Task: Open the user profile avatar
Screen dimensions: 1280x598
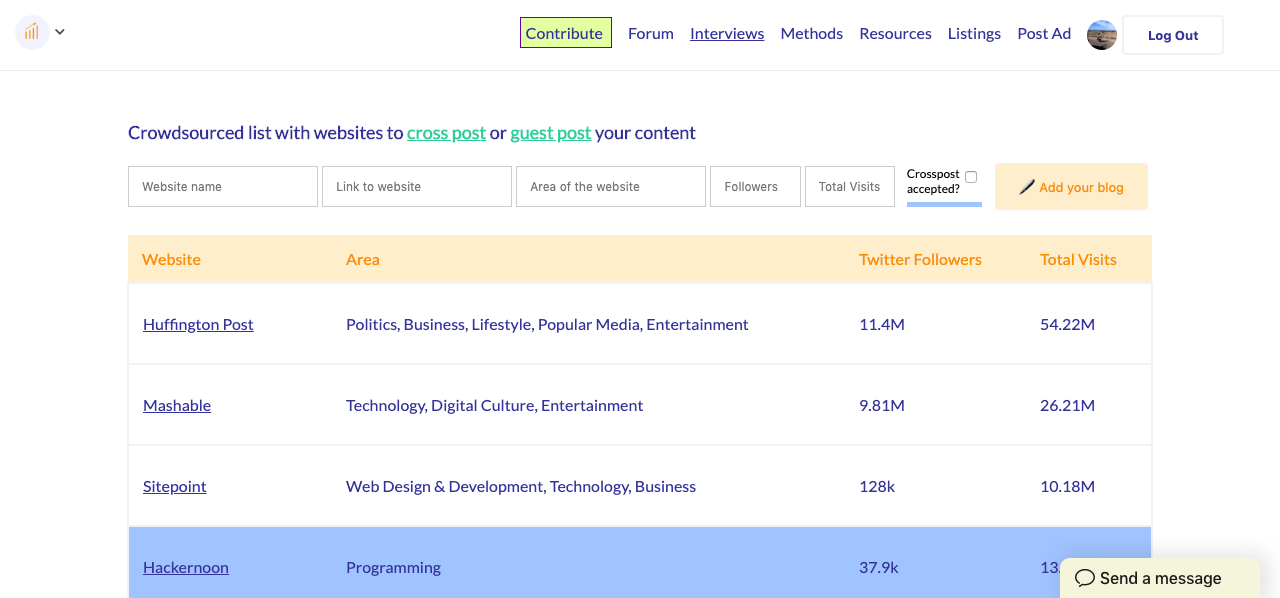Action: [1101, 35]
